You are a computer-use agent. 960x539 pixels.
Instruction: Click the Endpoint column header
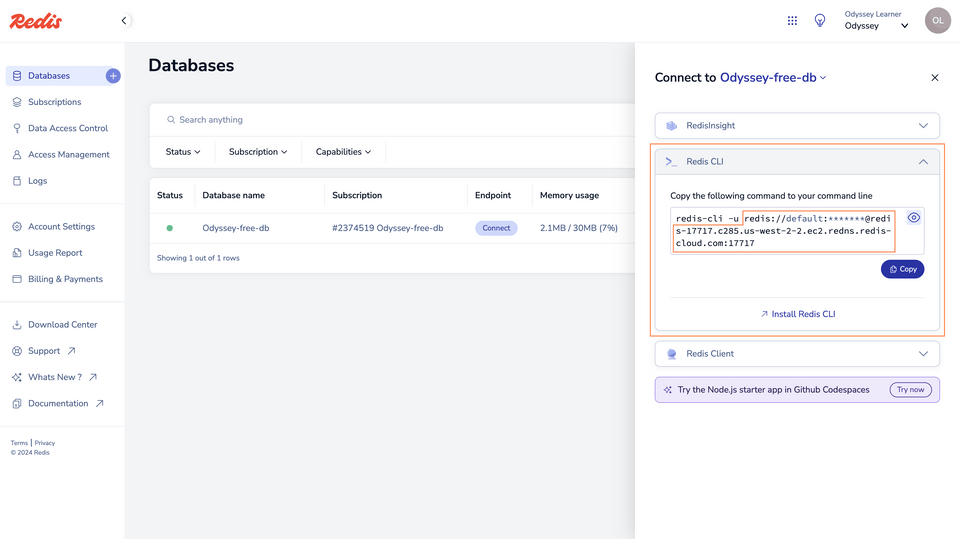pos(493,196)
